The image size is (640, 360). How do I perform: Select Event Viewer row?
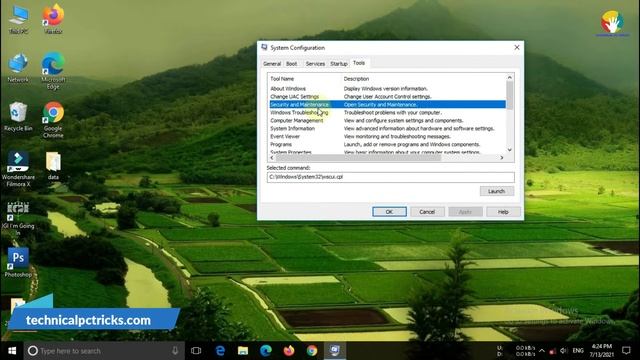click(x=387, y=136)
